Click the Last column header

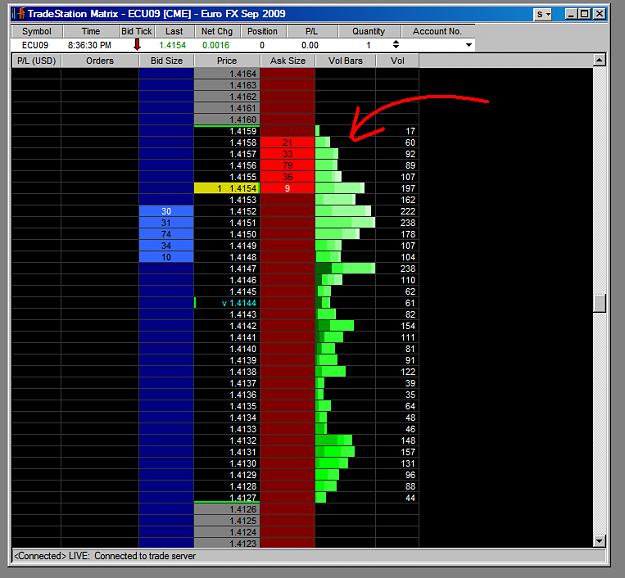[x=174, y=31]
